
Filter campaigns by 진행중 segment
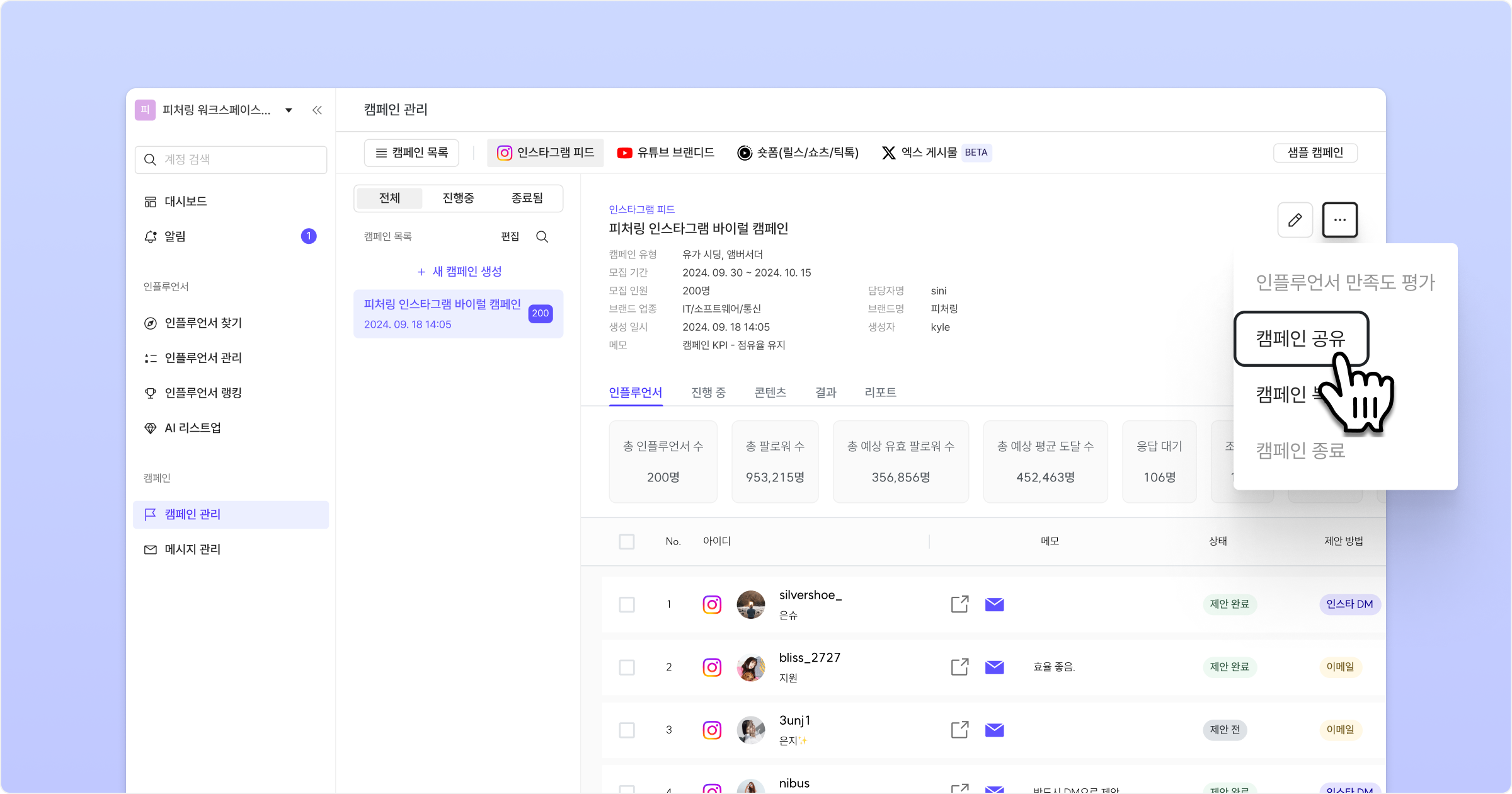pos(458,198)
